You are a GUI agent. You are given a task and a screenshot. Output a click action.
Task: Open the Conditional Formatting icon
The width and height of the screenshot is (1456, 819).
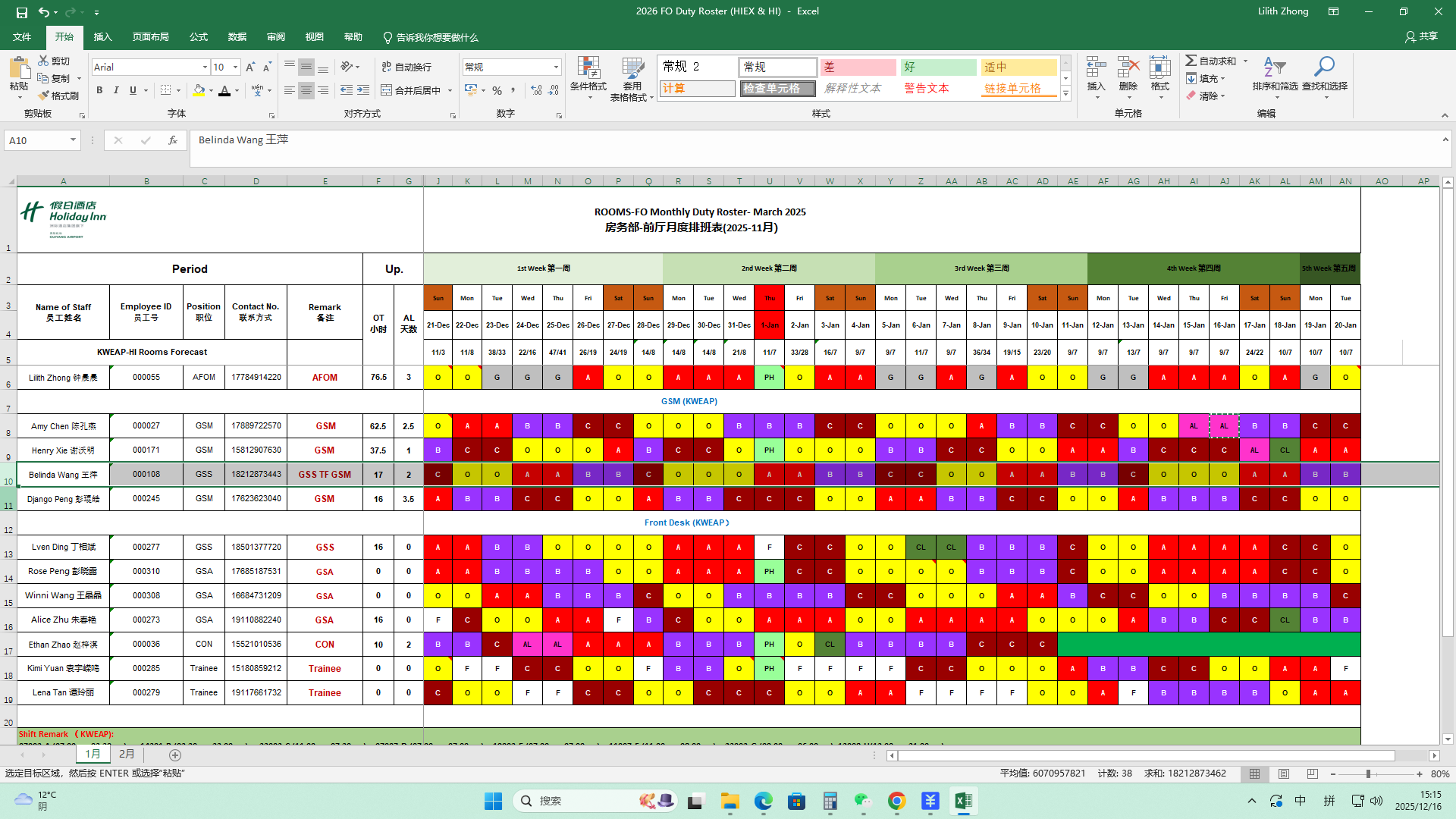click(588, 68)
